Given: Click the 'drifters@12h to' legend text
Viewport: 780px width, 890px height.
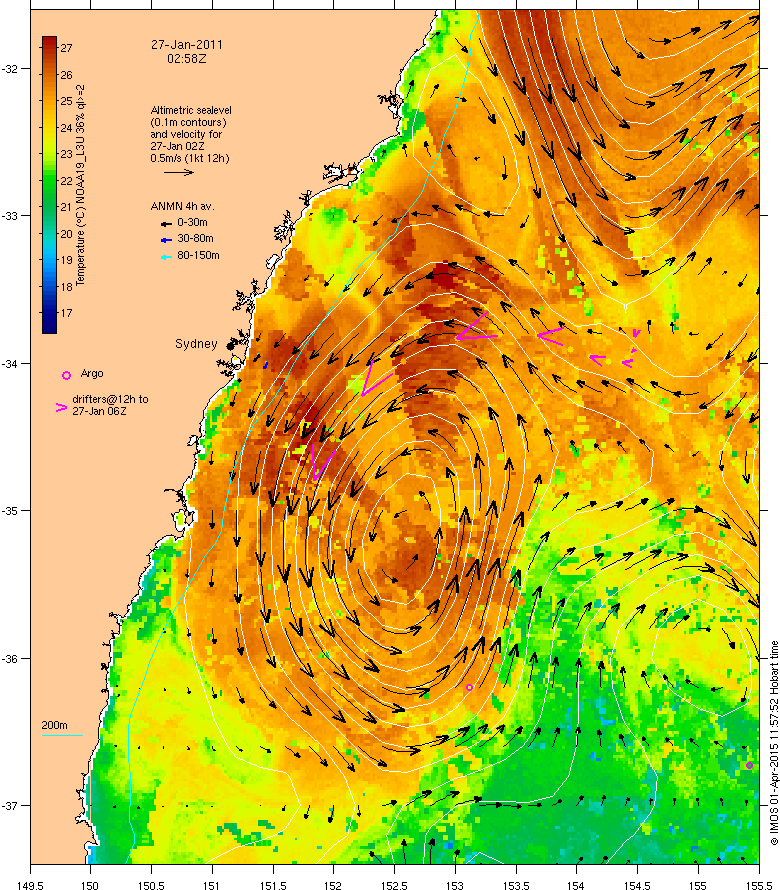Looking at the screenshot, I should (x=110, y=399).
